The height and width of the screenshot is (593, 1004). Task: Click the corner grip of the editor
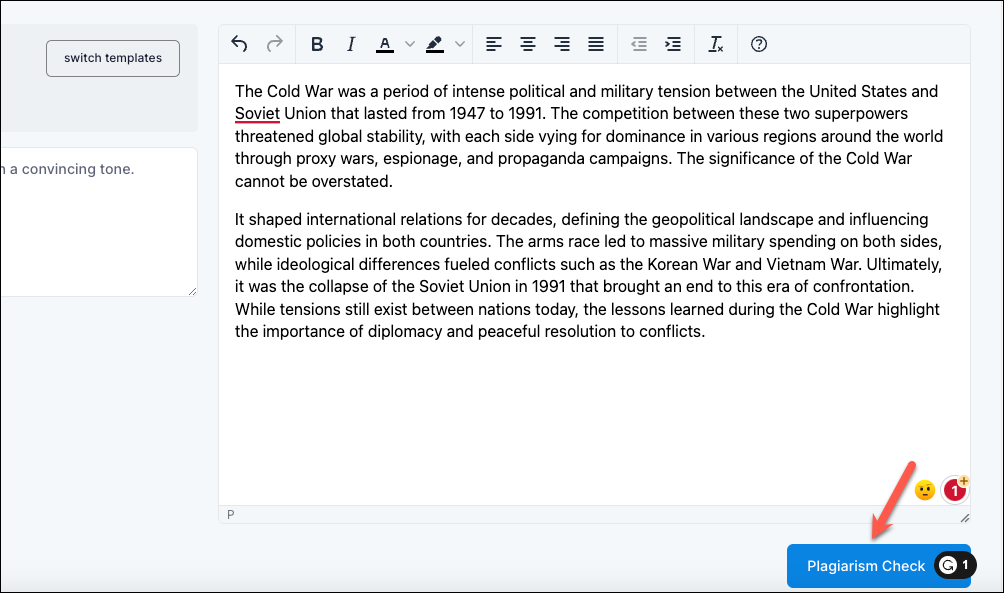coord(964,517)
